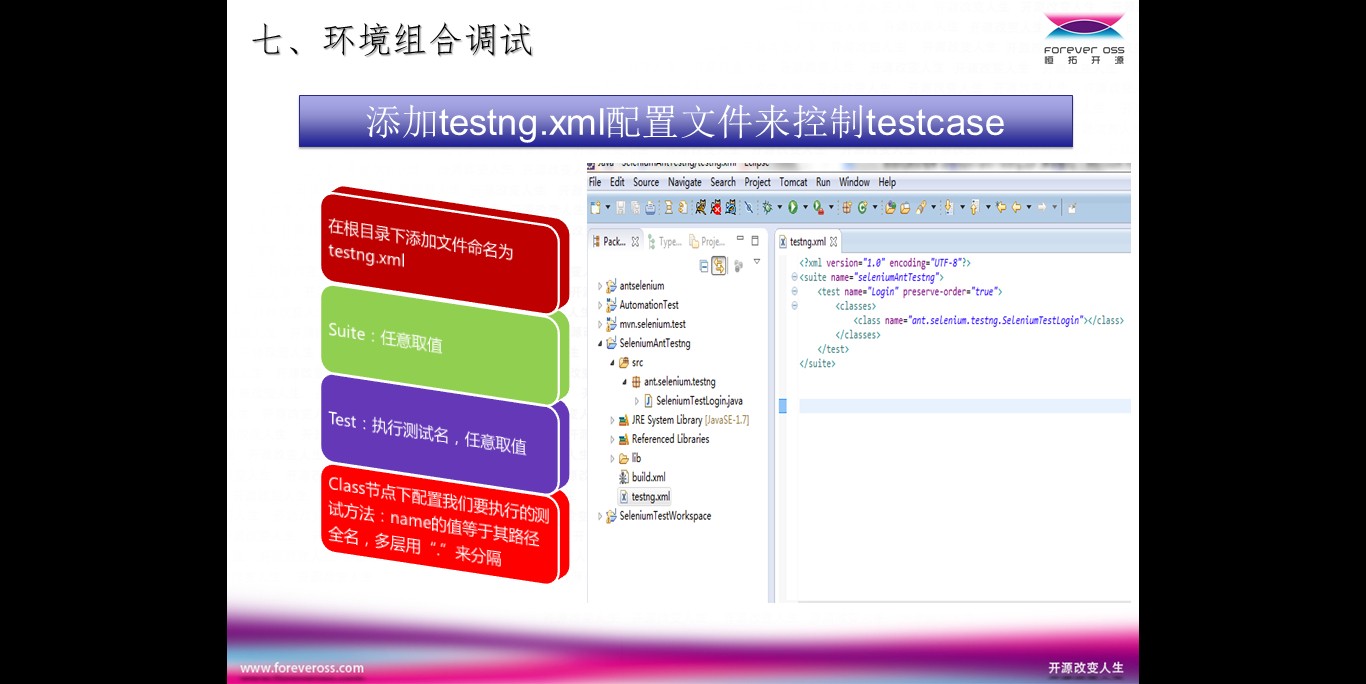Open the Navigate menu

pos(685,182)
